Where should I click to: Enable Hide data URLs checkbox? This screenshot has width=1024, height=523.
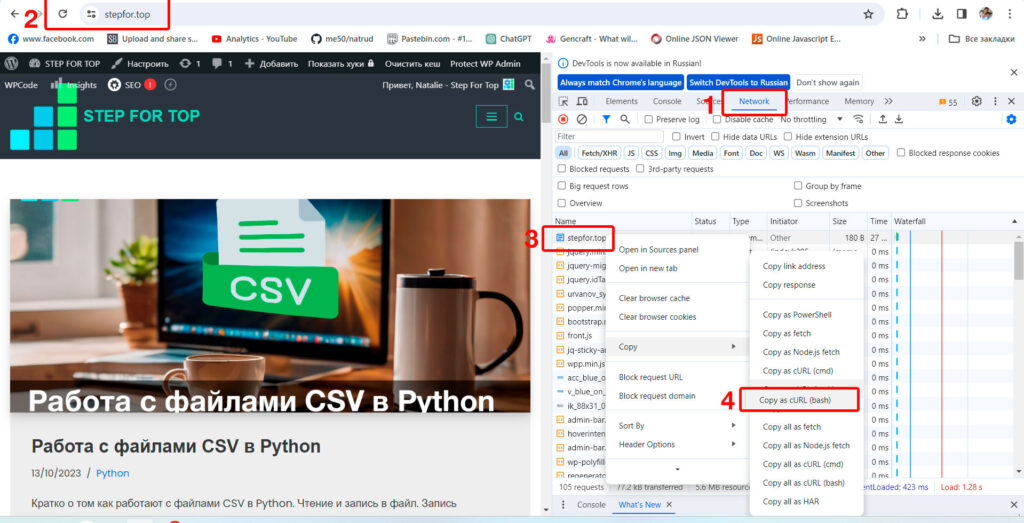(715, 136)
